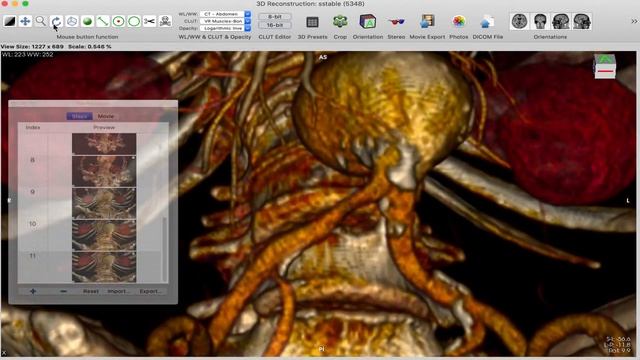Image resolution: width=640 pixels, height=360 pixels.
Task: Select the green oval ROI tool
Action: [134, 21]
